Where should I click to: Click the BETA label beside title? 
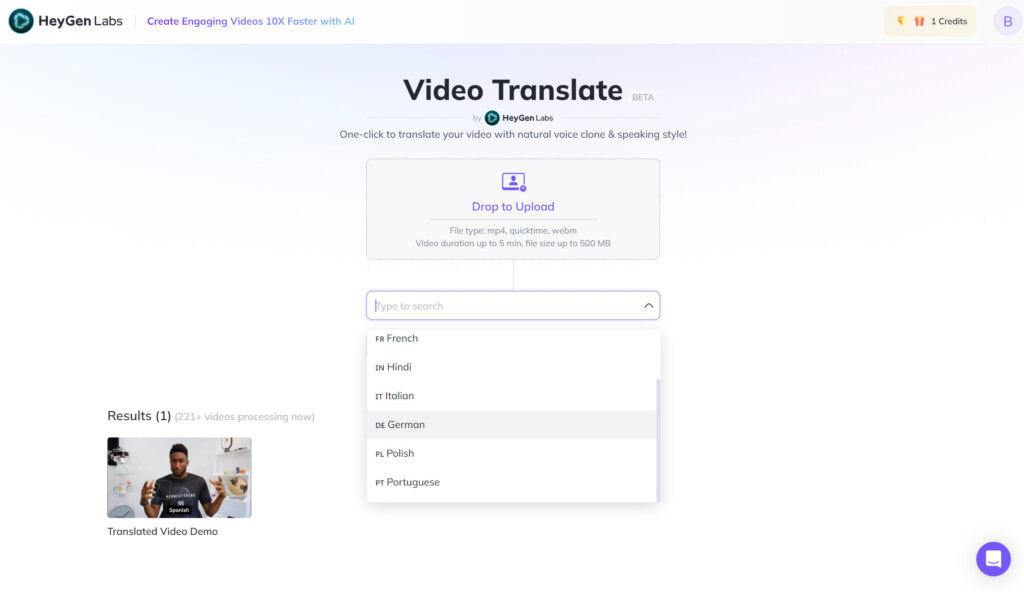pyautogui.click(x=643, y=97)
